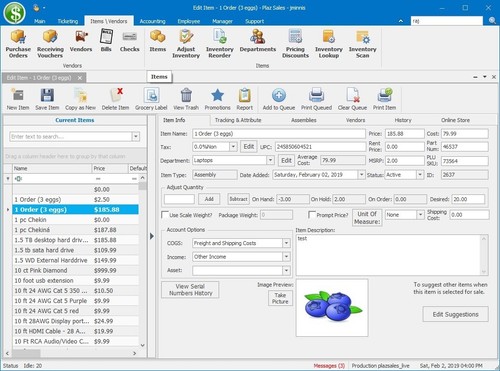This screenshot has width=500, height=371.
Task: Click the Subtract quantity button
Action: [x=238, y=199]
